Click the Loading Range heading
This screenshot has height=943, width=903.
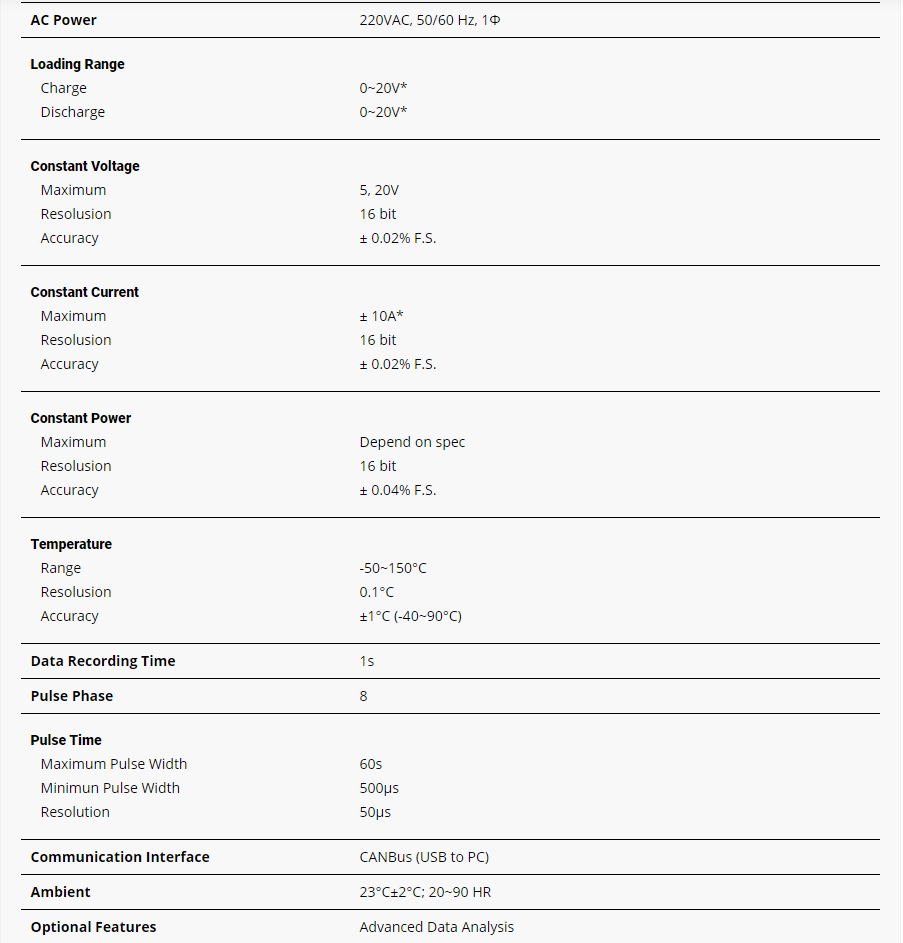(x=78, y=64)
